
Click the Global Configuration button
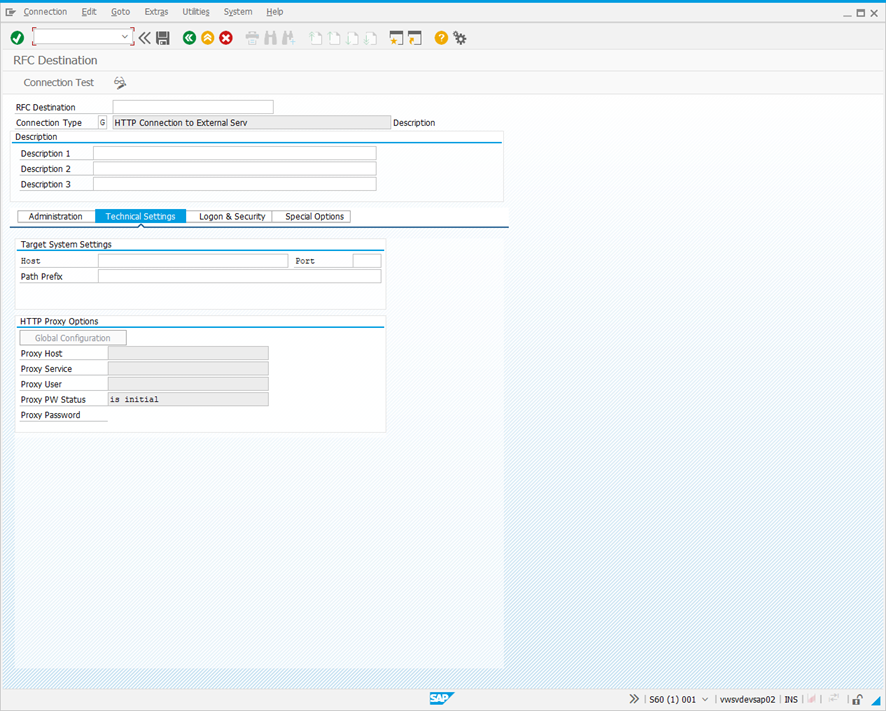tap(73, 338)
